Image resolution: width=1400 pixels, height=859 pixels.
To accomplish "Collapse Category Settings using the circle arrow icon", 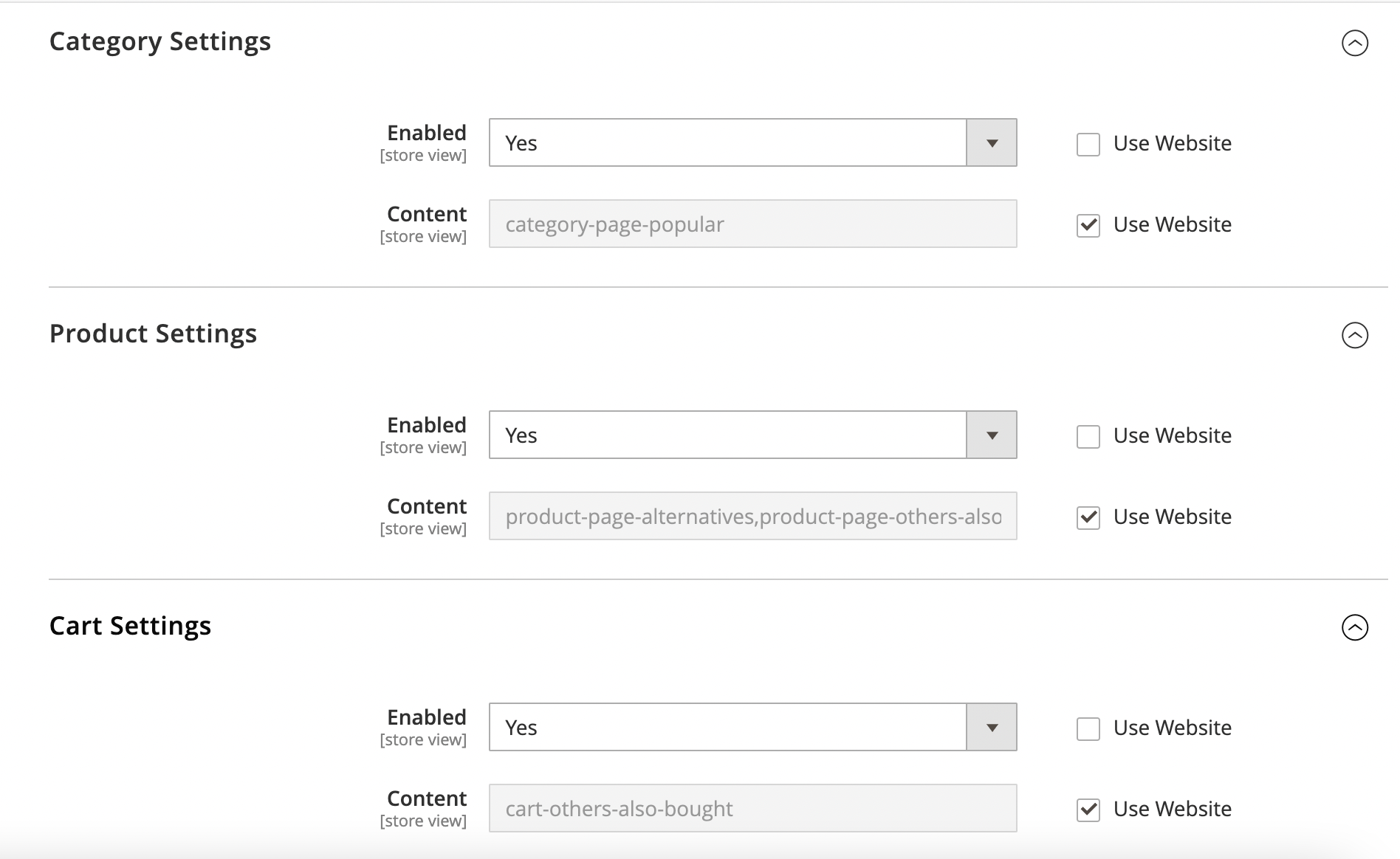I will pos(1354,43).
